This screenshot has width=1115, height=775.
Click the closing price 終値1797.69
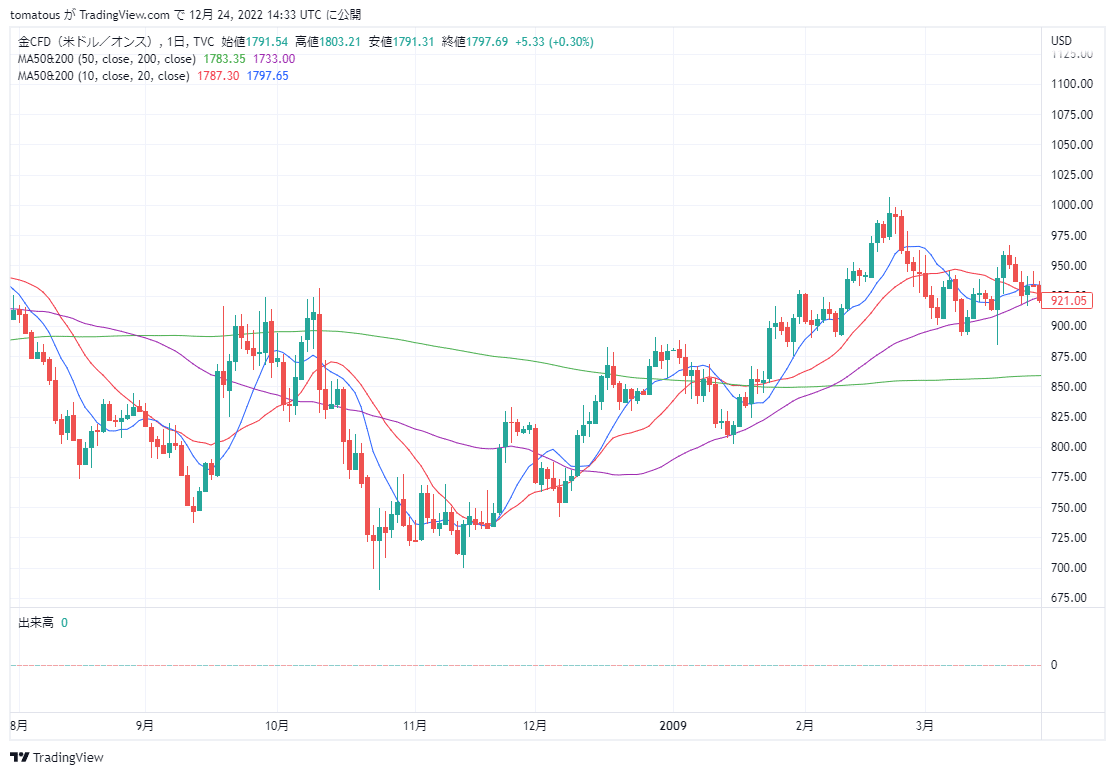coord(474,42)
